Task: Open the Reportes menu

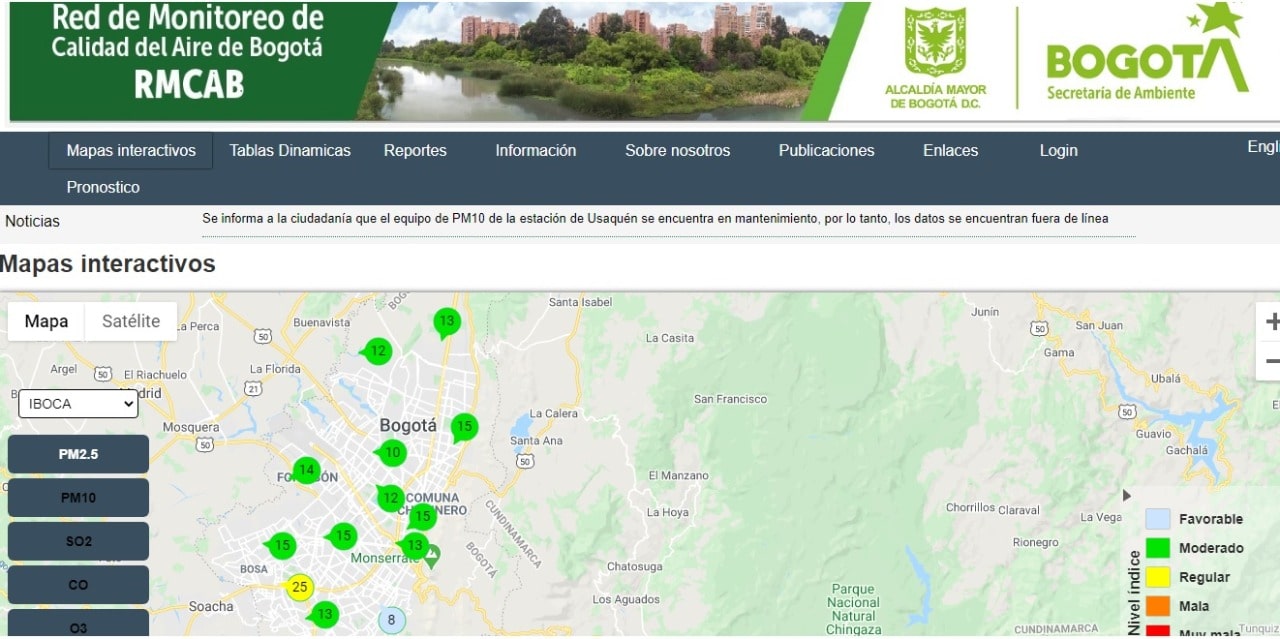Action: 415,151
